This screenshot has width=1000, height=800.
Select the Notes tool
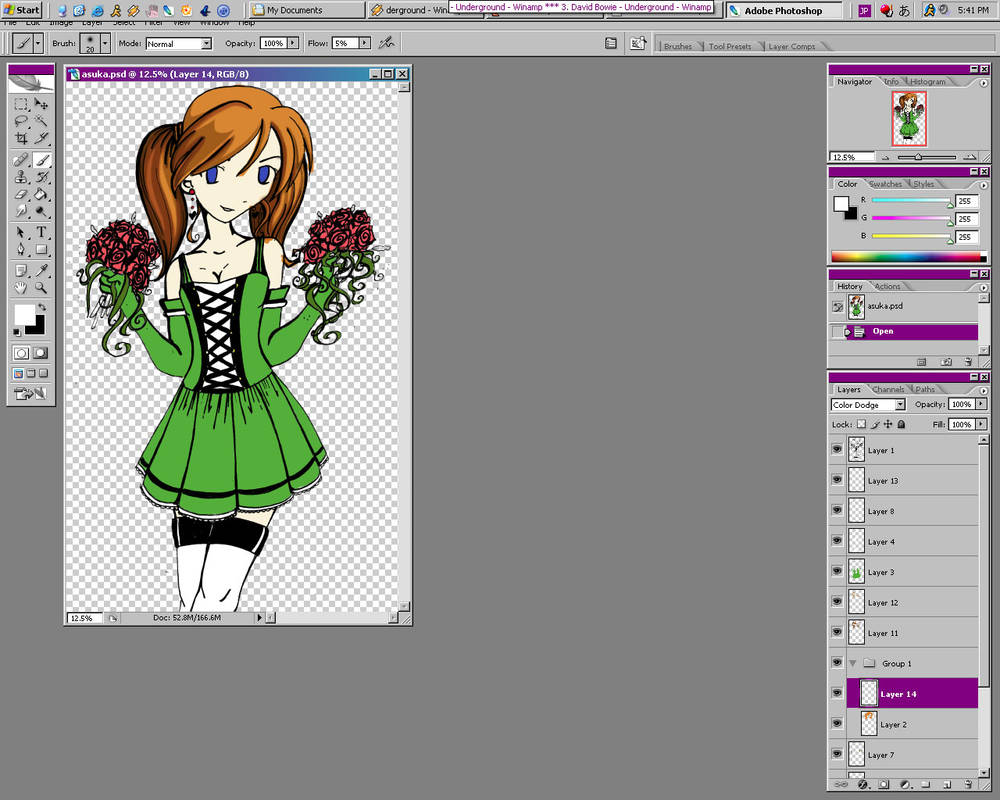coord(21,270)
